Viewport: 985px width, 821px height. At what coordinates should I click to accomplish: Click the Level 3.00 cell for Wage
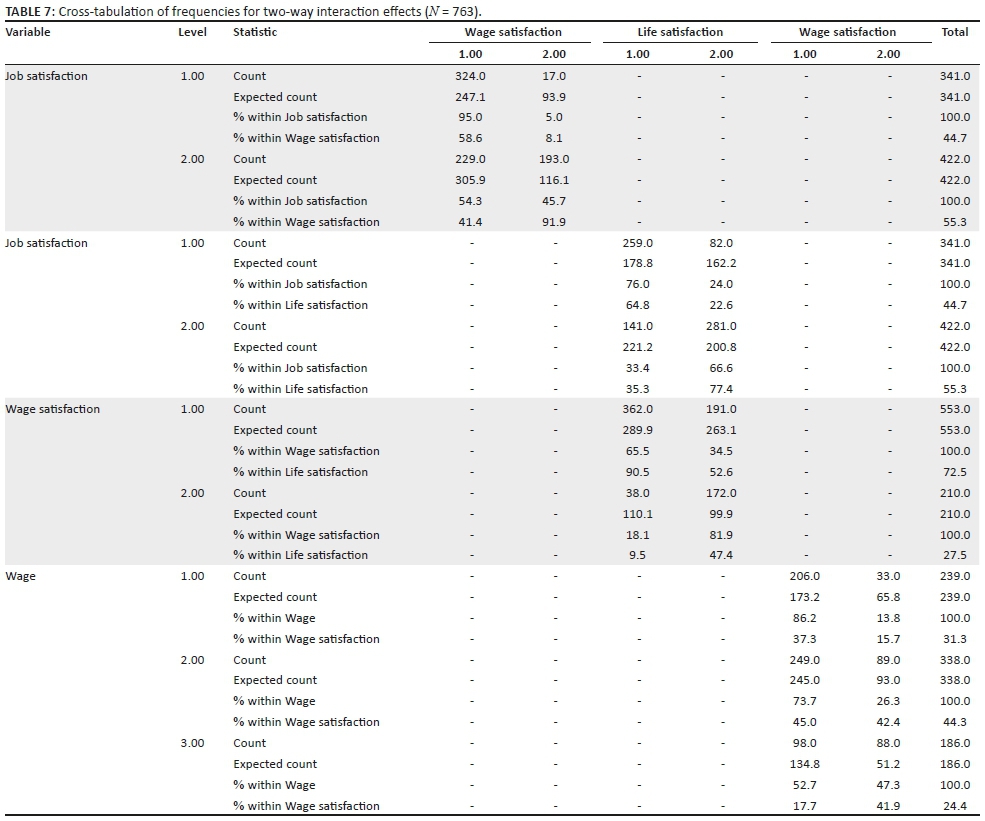point(192,743)
